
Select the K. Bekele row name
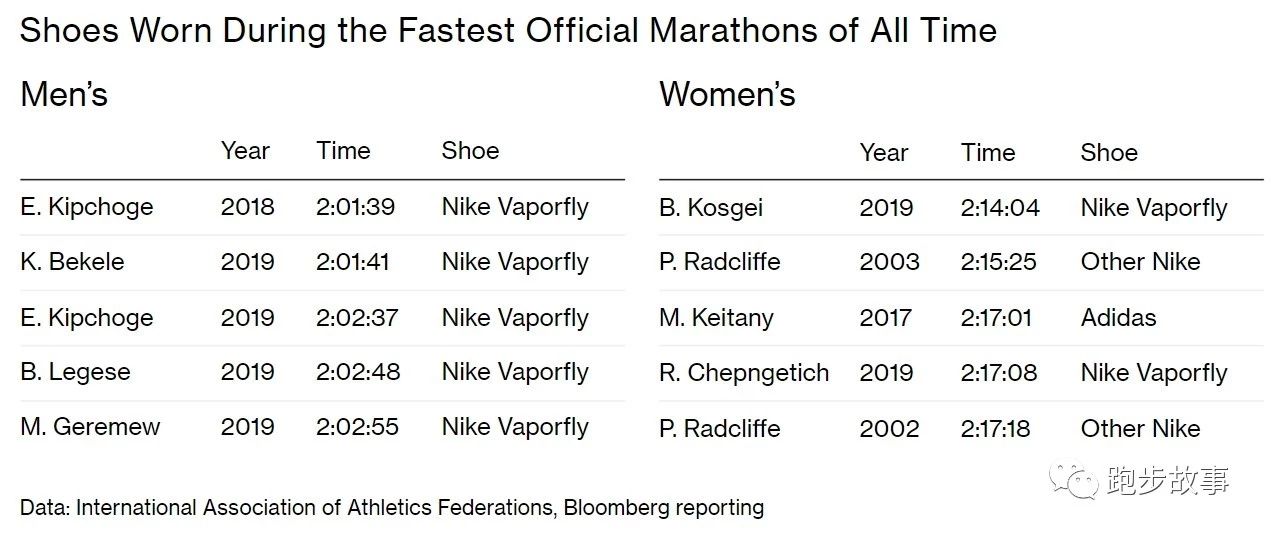point(72,262)
